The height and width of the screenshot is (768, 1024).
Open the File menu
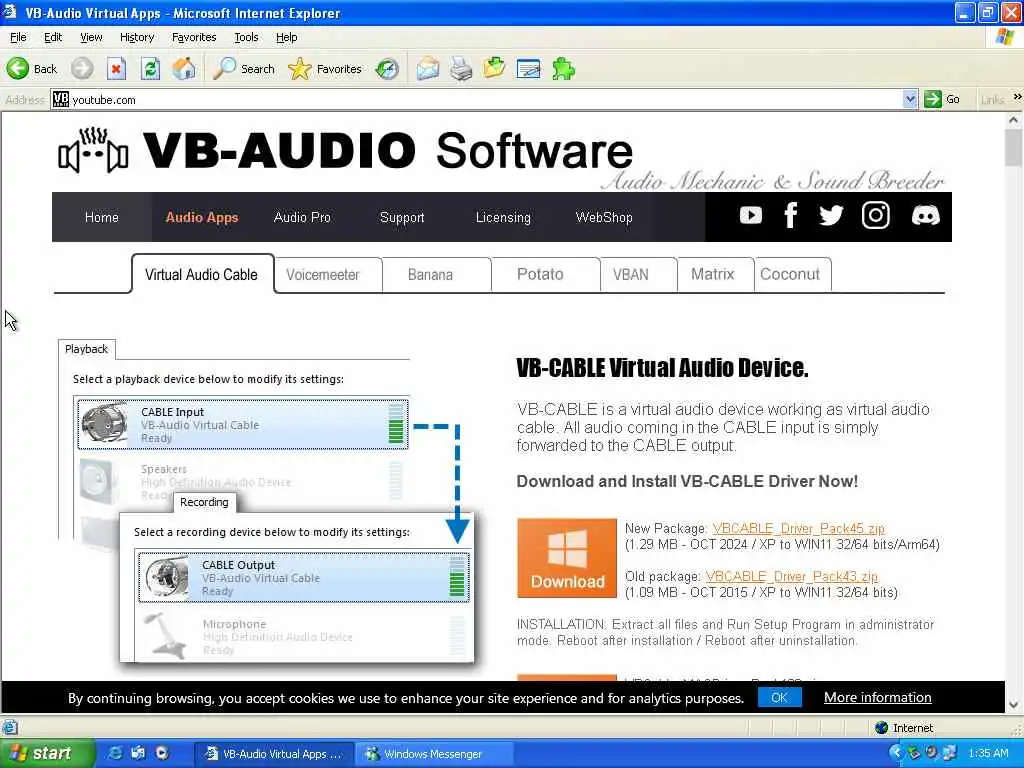18,37
